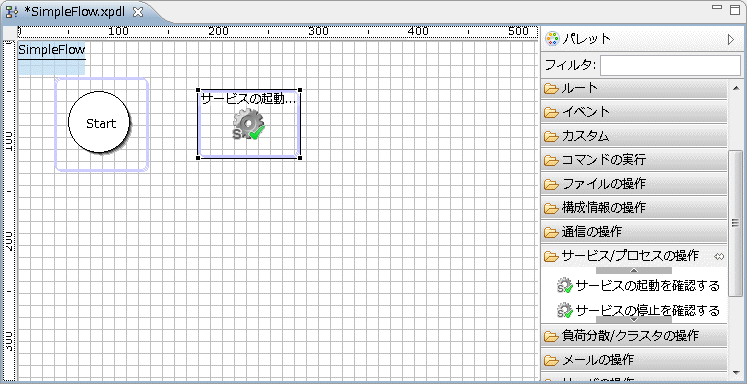This screenshot has width=747, height=384.
Task: Click the イベント folder icon
Action: point(551,112)
